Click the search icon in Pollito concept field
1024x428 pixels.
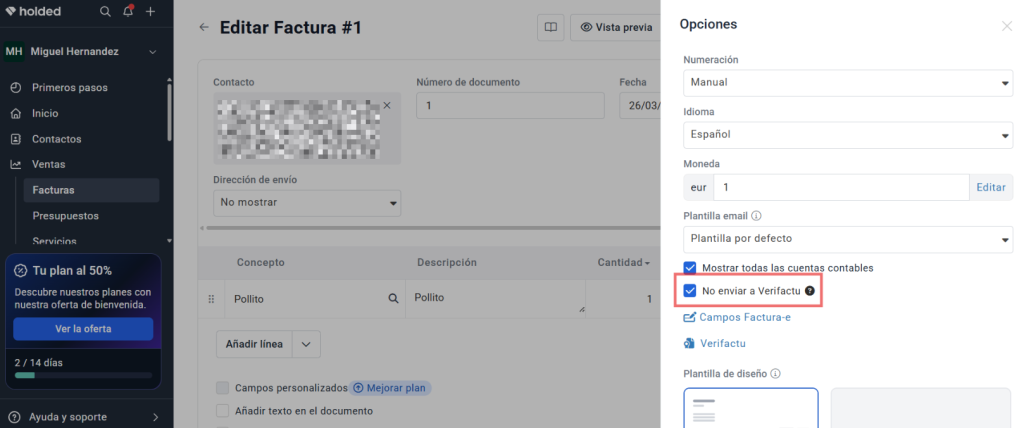click(393, 299)
